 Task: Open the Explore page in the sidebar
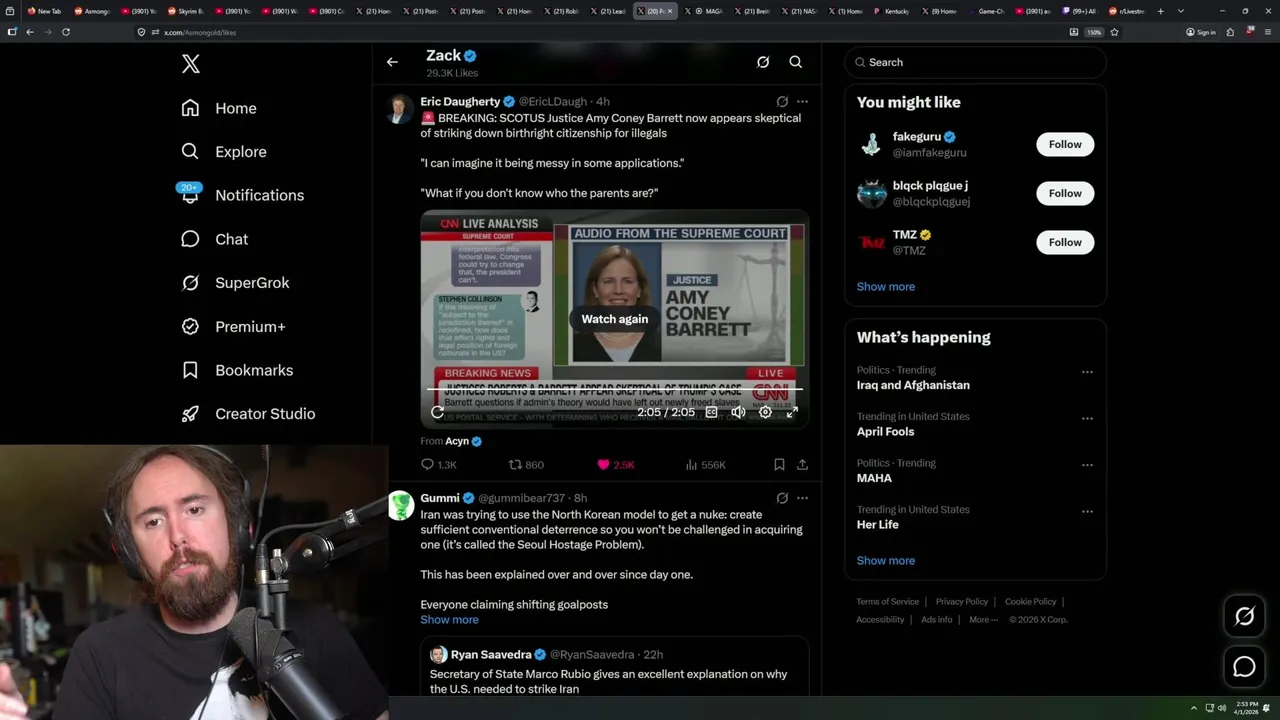(224, 152)
